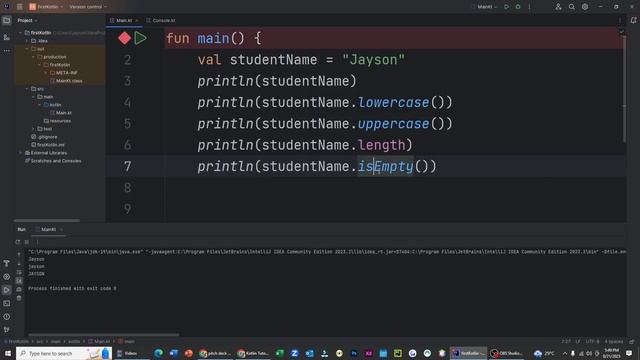Click the indent spaces status widget

click(x=614, y=342)
